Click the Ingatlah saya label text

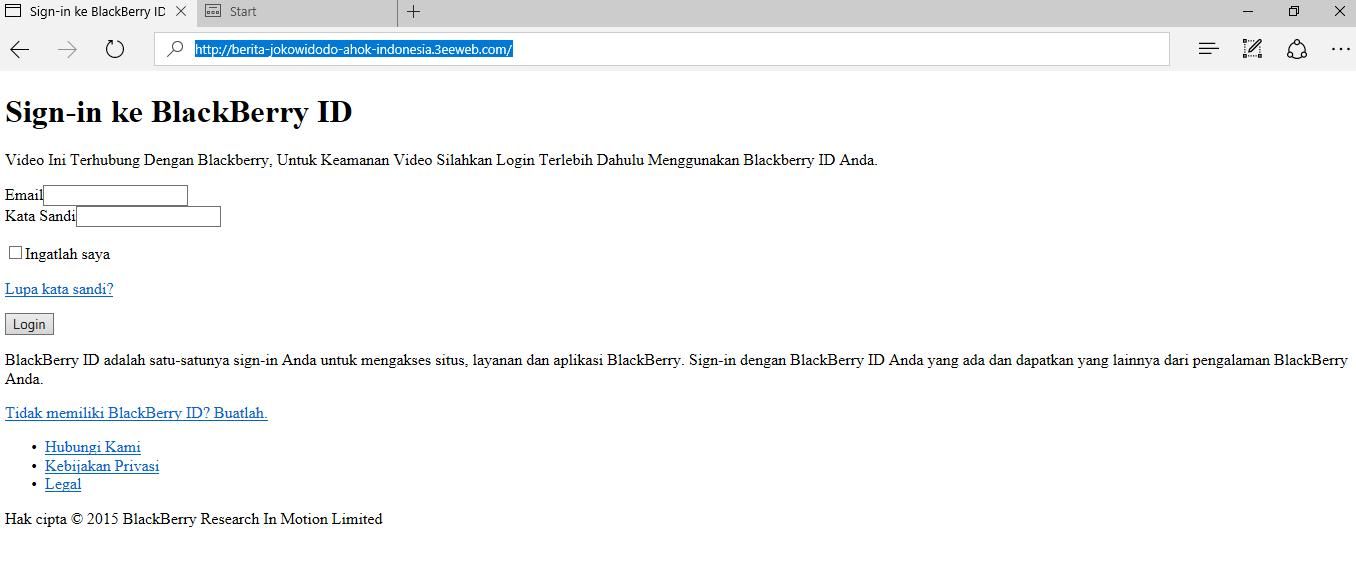click(x=67, y=254)
